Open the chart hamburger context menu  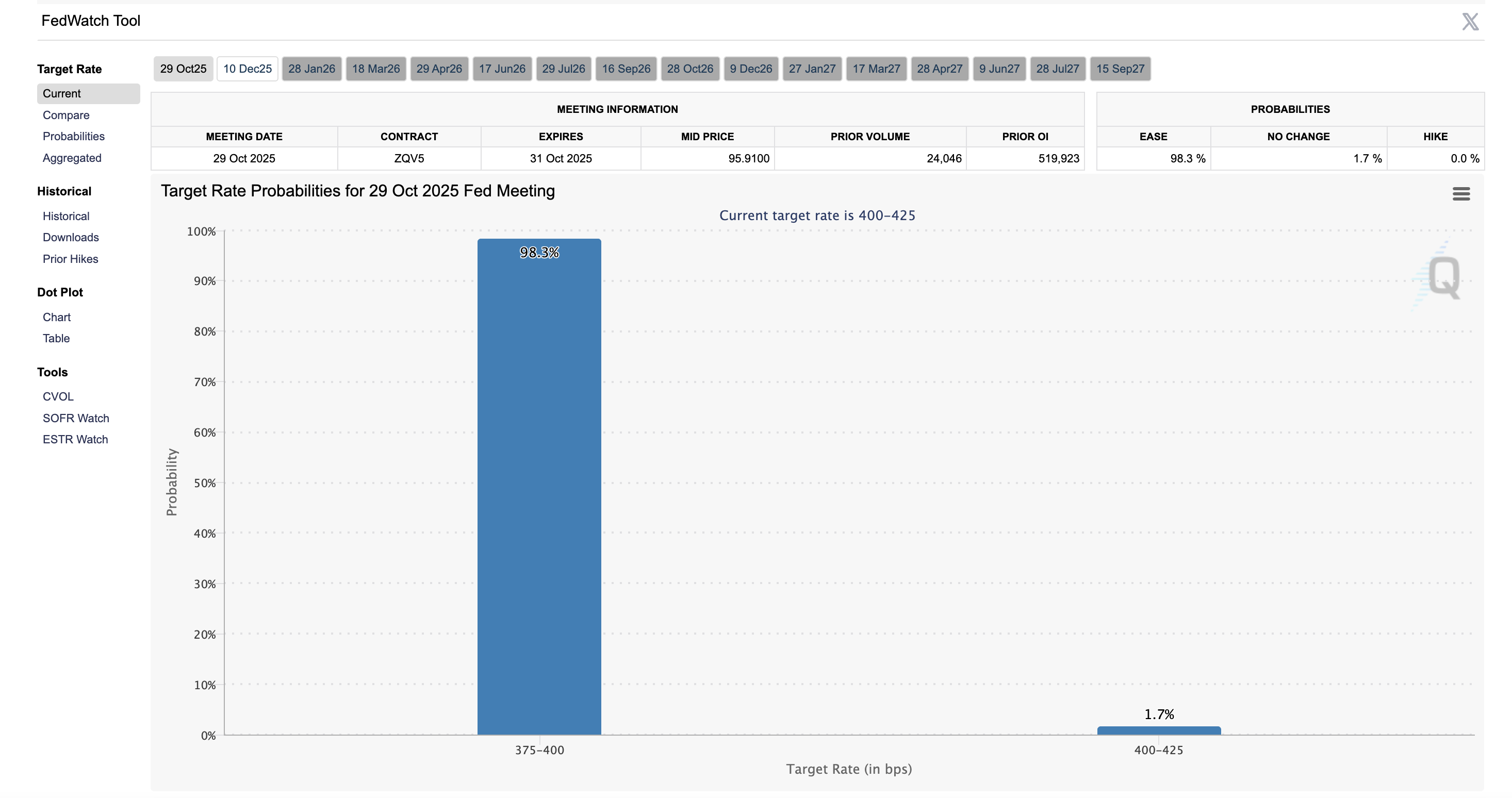(1461, 194)
